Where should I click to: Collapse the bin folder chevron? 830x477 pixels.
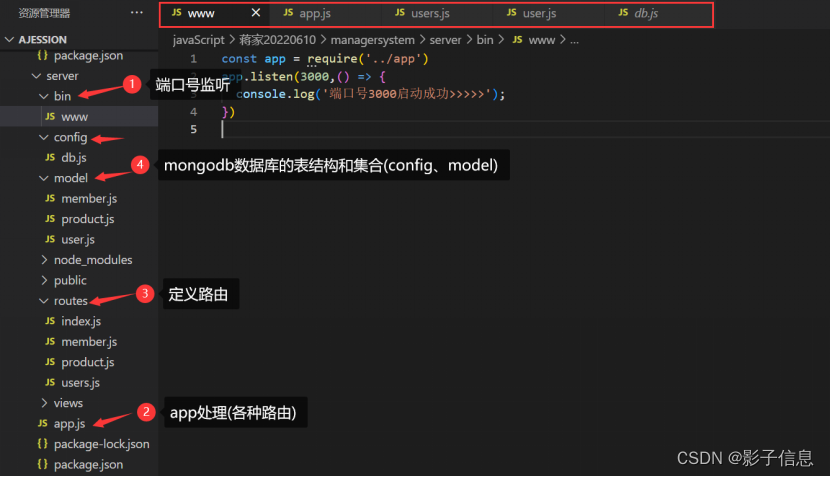(x=44, y=96)
